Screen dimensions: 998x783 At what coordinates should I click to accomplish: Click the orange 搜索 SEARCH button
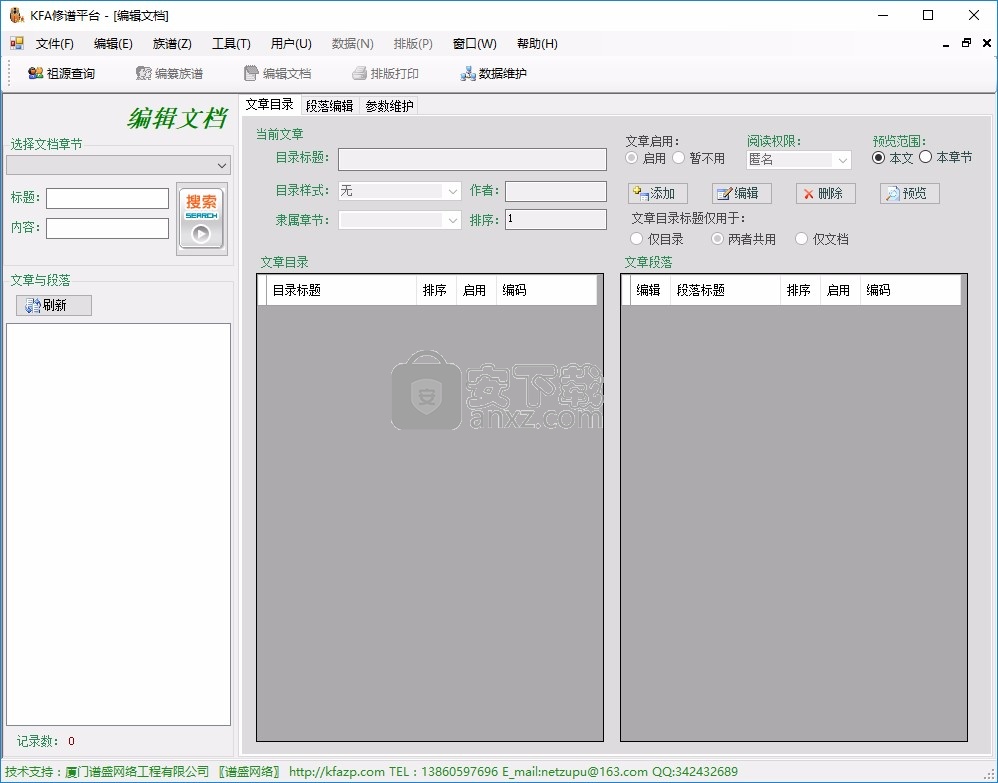point(201,218)
